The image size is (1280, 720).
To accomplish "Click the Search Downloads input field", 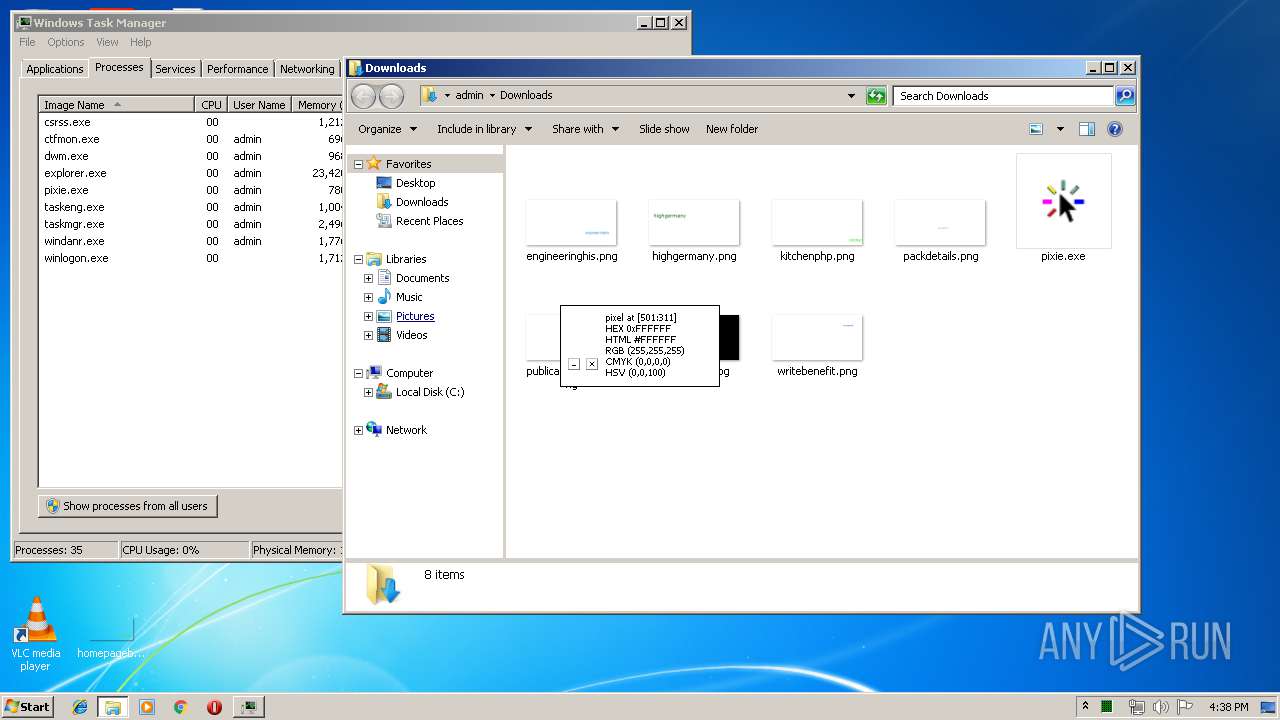I will [1003, 96].
